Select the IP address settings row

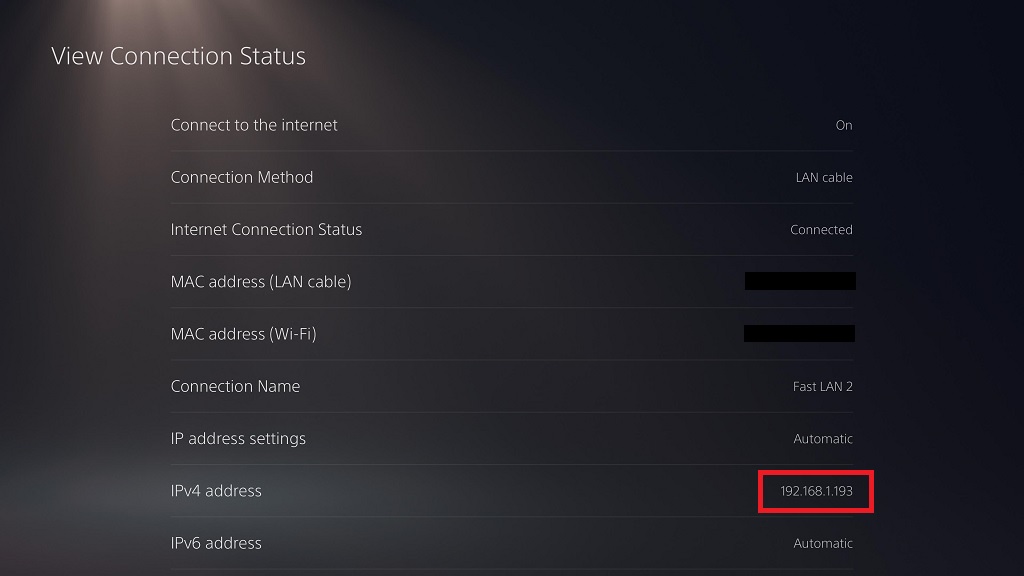(239, 438)
